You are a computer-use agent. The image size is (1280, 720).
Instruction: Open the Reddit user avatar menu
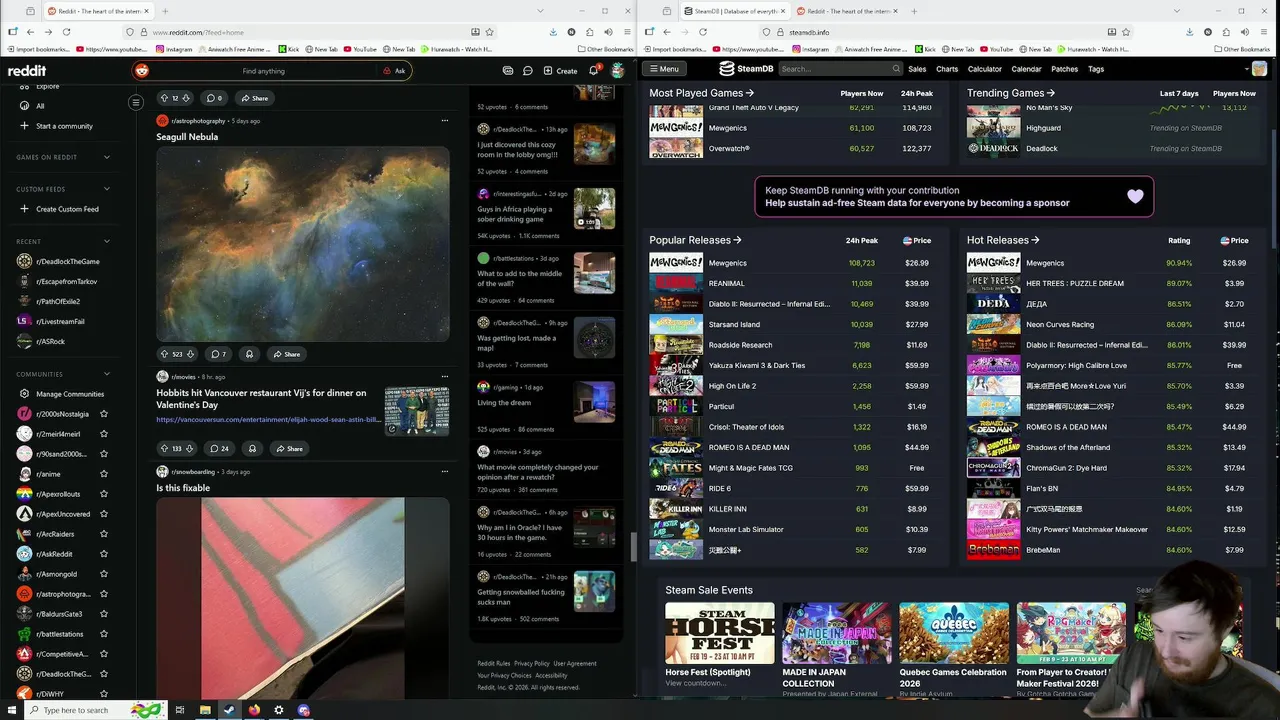pyautogui.click(x=618, y=71)
